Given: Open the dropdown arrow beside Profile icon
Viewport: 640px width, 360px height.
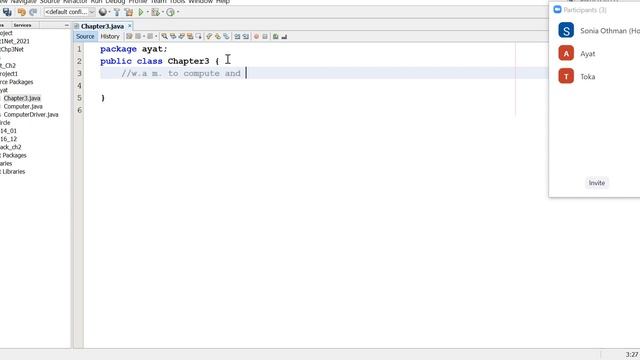Looking at the screenshot, I should (x=178, y=12).
